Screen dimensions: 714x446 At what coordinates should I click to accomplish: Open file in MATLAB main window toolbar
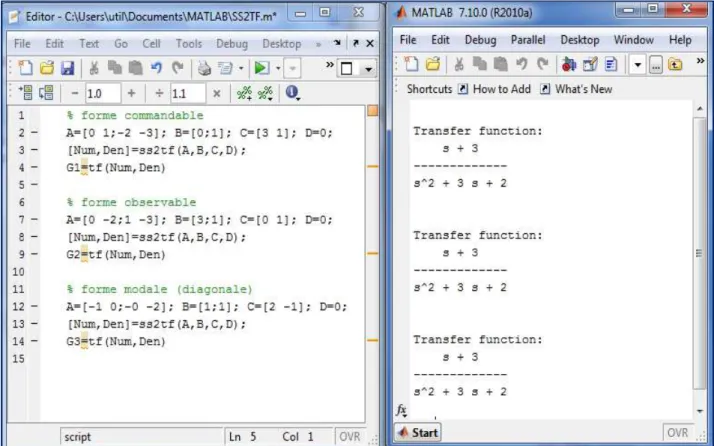[x=433, y=64]
